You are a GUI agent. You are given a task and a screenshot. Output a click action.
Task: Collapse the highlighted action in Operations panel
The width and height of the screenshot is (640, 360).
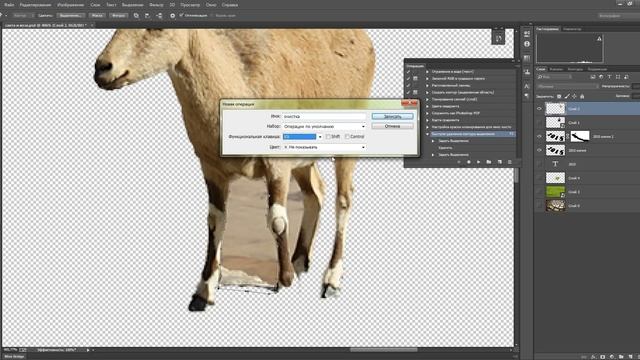click(x=428, y=134)
